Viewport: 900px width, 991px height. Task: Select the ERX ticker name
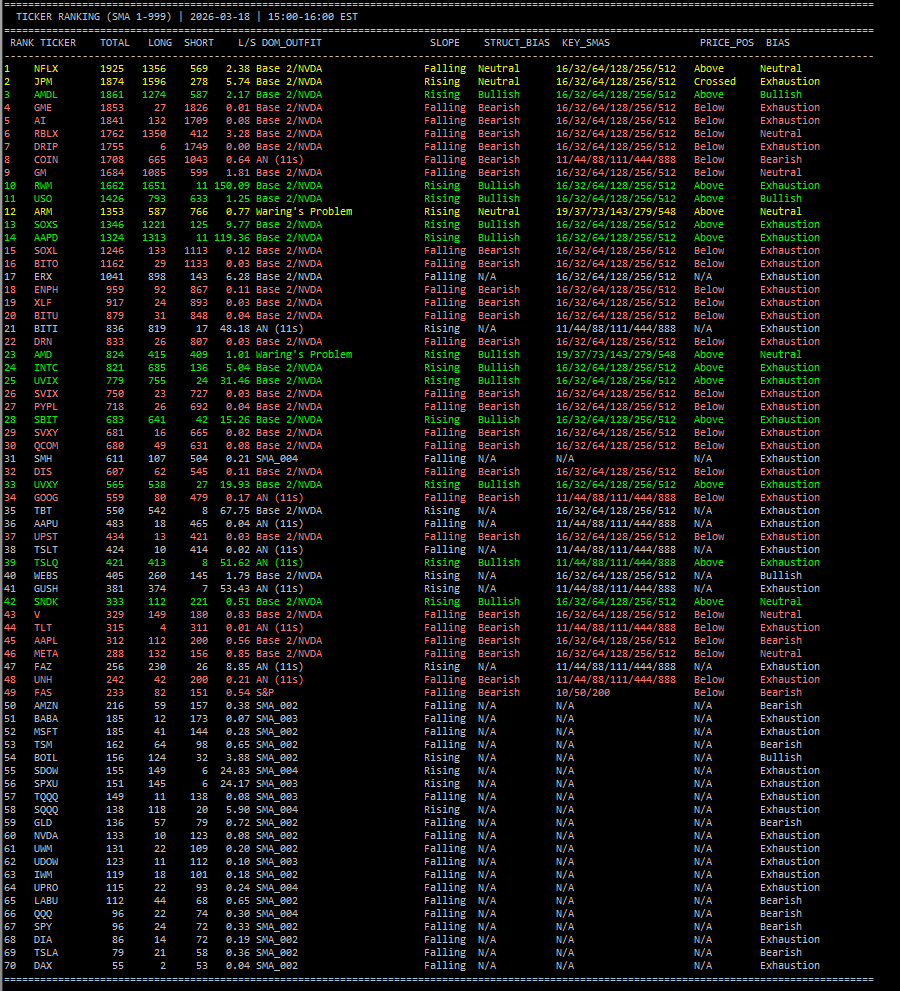tap(43, 277)
